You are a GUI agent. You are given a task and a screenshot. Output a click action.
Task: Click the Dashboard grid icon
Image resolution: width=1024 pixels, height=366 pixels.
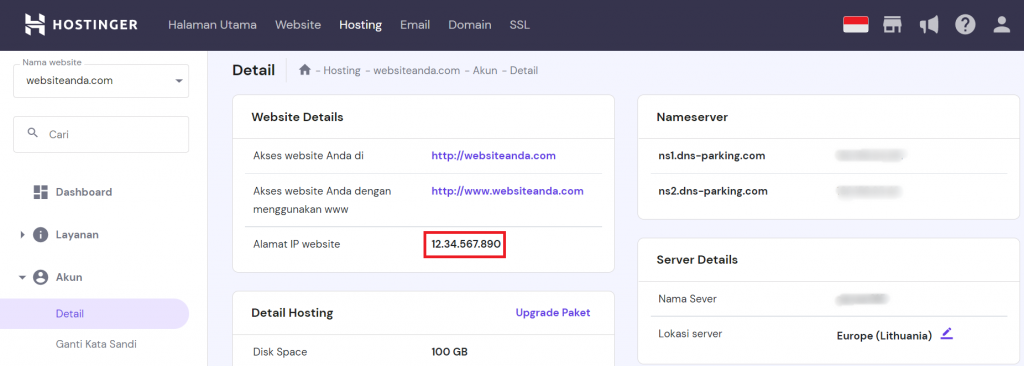coord(40,192)
